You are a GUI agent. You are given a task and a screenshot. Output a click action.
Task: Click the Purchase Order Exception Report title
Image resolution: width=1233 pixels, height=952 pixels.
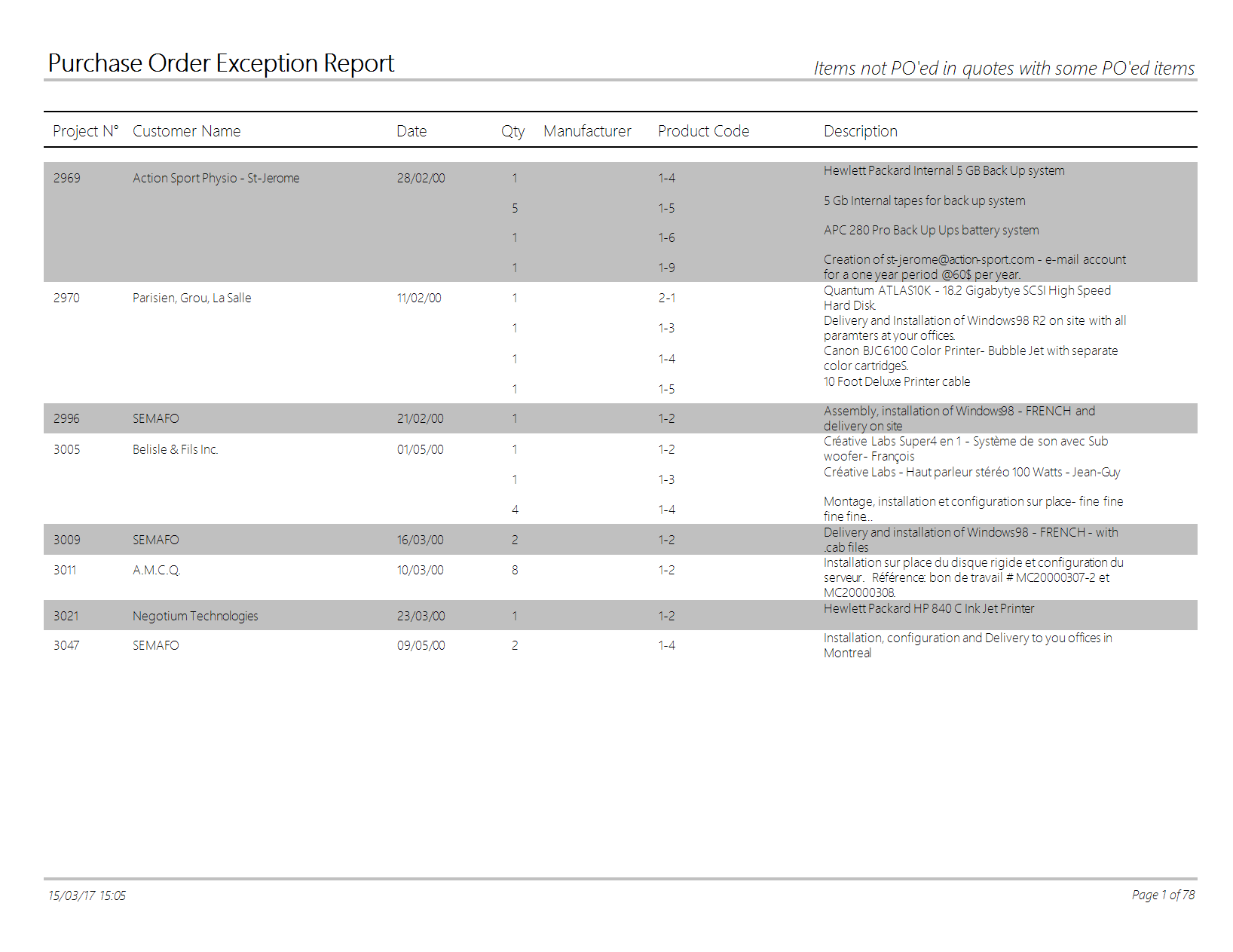[x=221, y=63]
